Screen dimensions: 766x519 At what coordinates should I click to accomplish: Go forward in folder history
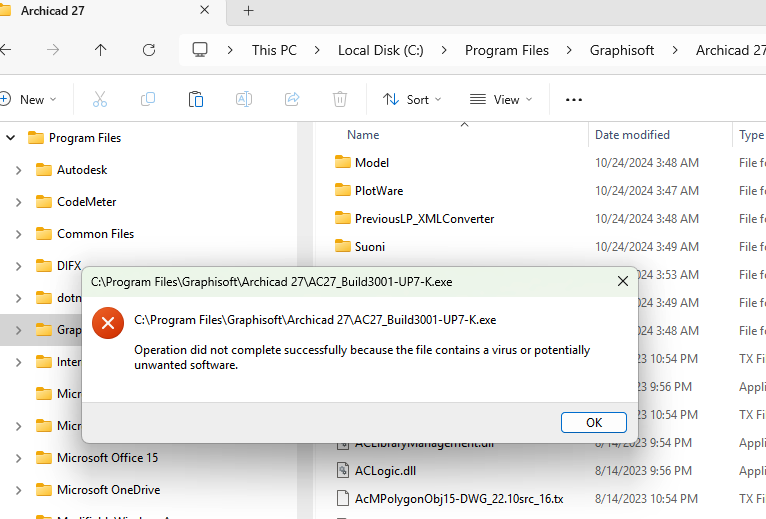pos(53,50)
